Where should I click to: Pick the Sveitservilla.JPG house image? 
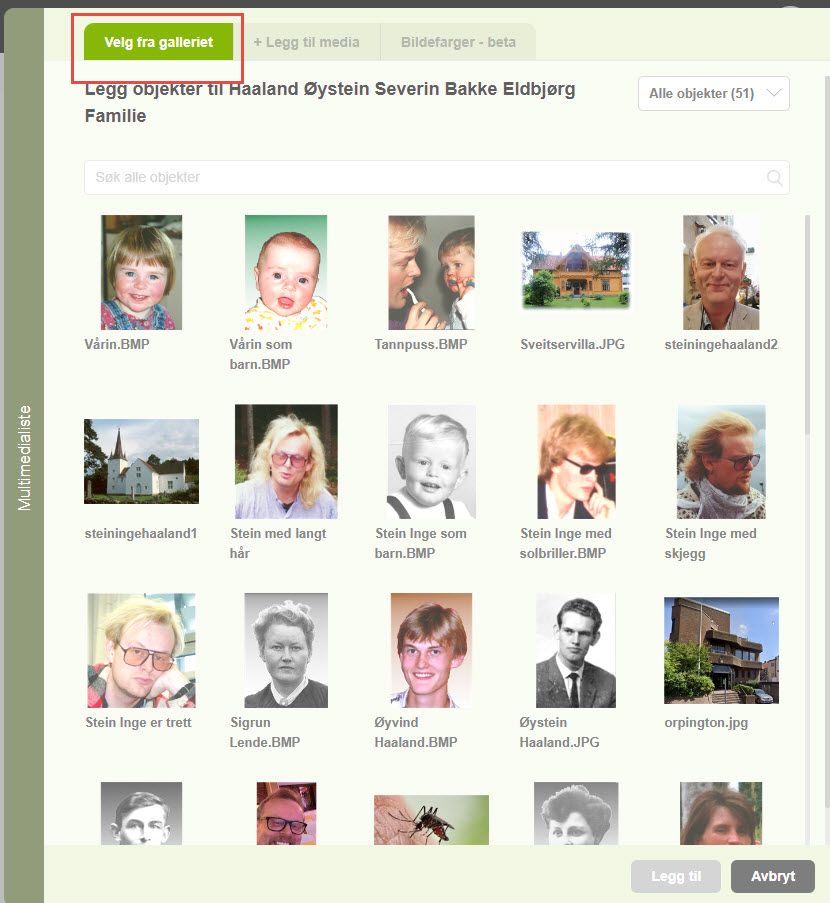tap(576, 270)
